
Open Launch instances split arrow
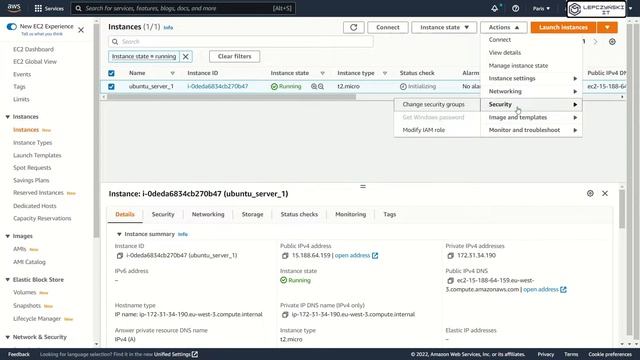click(x=607, y=27)
